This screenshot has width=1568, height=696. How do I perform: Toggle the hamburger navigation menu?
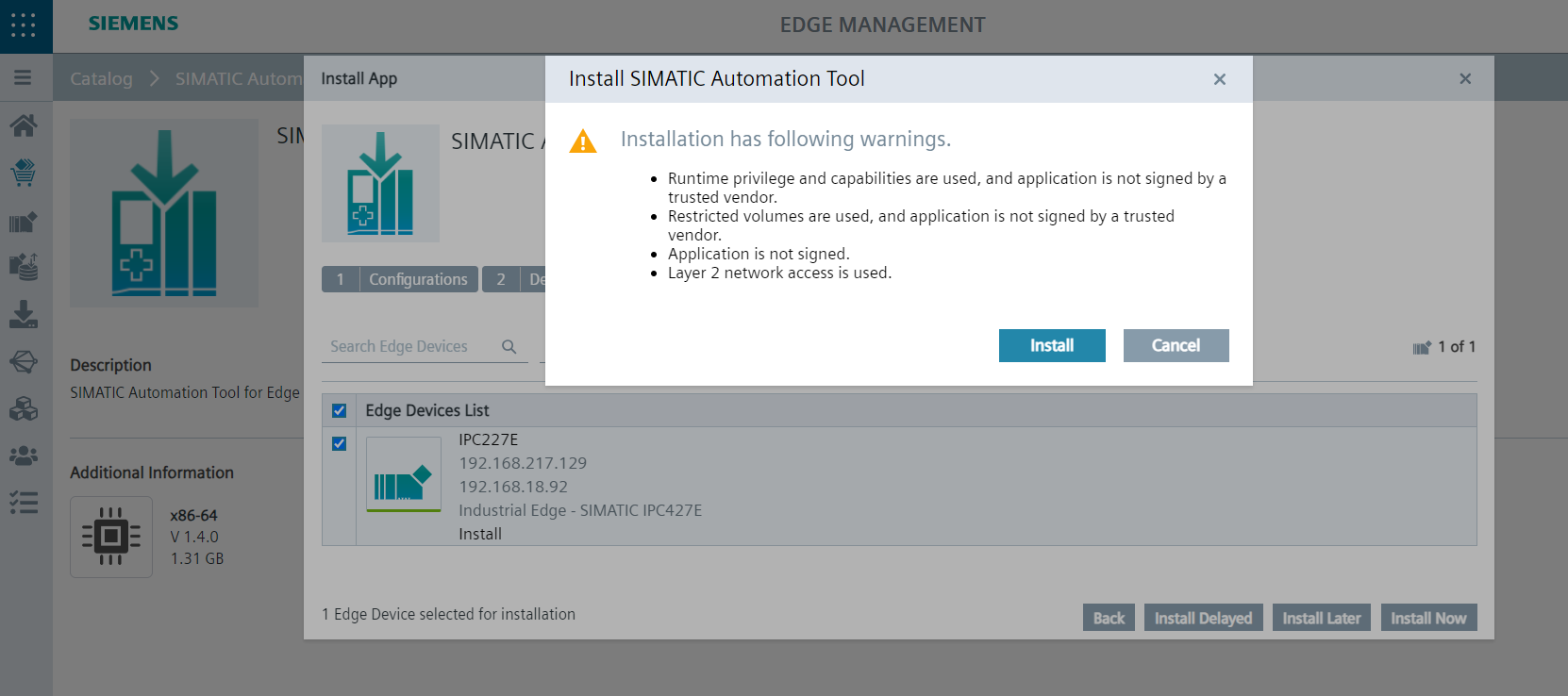[23, 78]
